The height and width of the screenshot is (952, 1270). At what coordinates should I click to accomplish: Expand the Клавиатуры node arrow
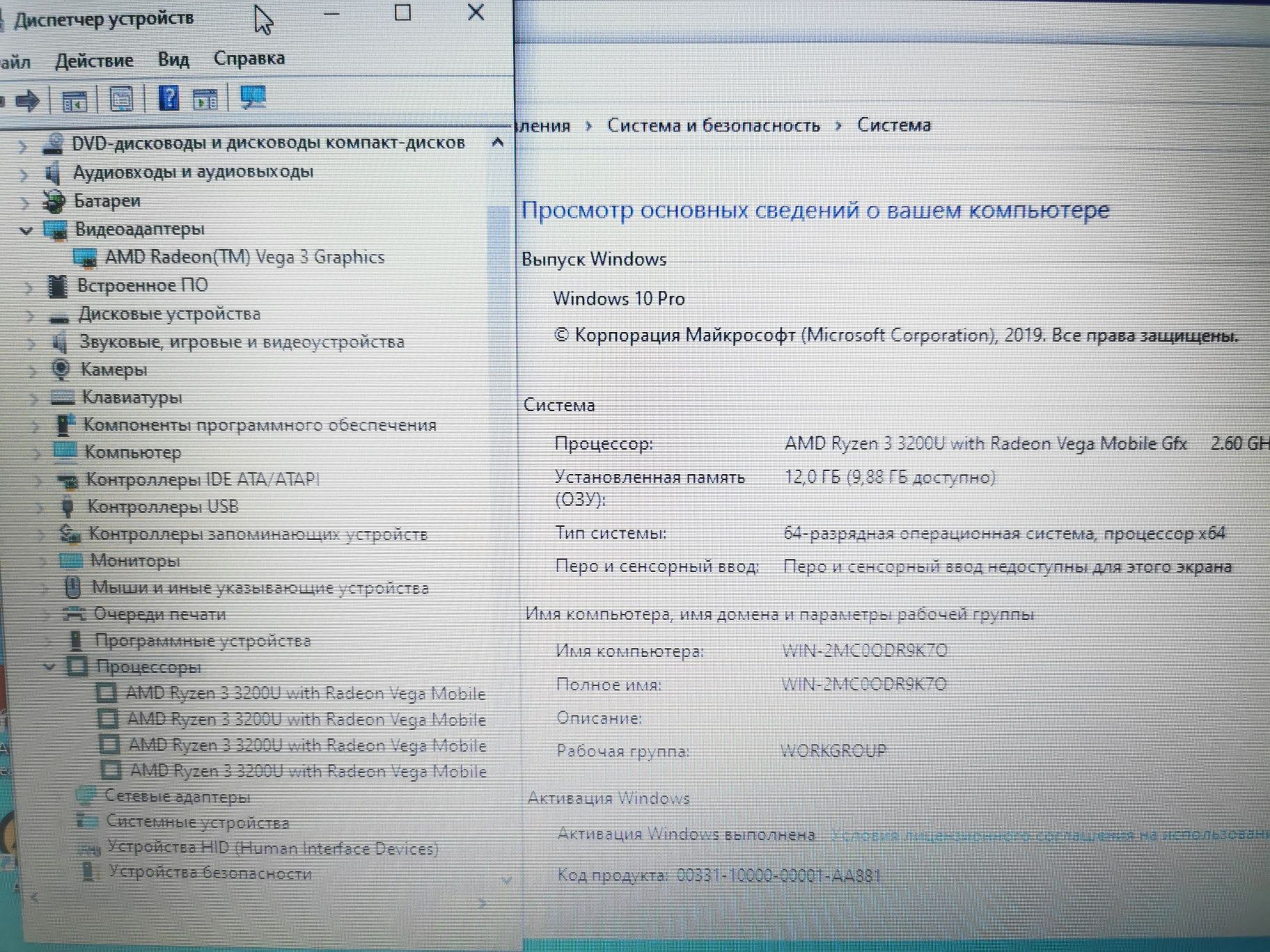[34, 399]
